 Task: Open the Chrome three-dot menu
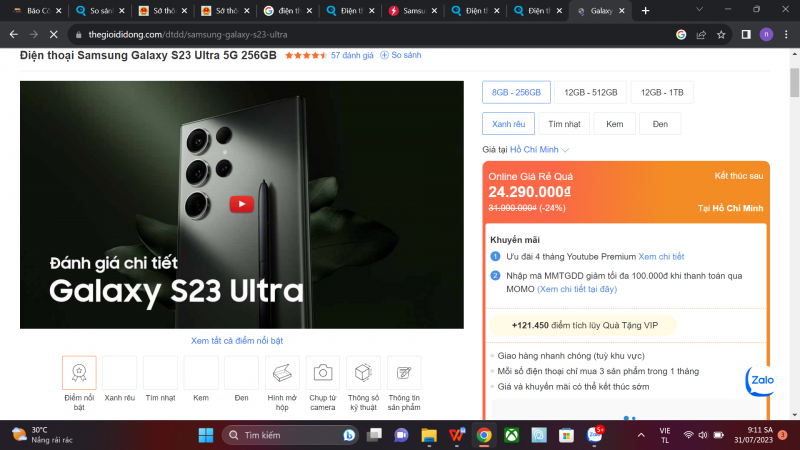786,35
